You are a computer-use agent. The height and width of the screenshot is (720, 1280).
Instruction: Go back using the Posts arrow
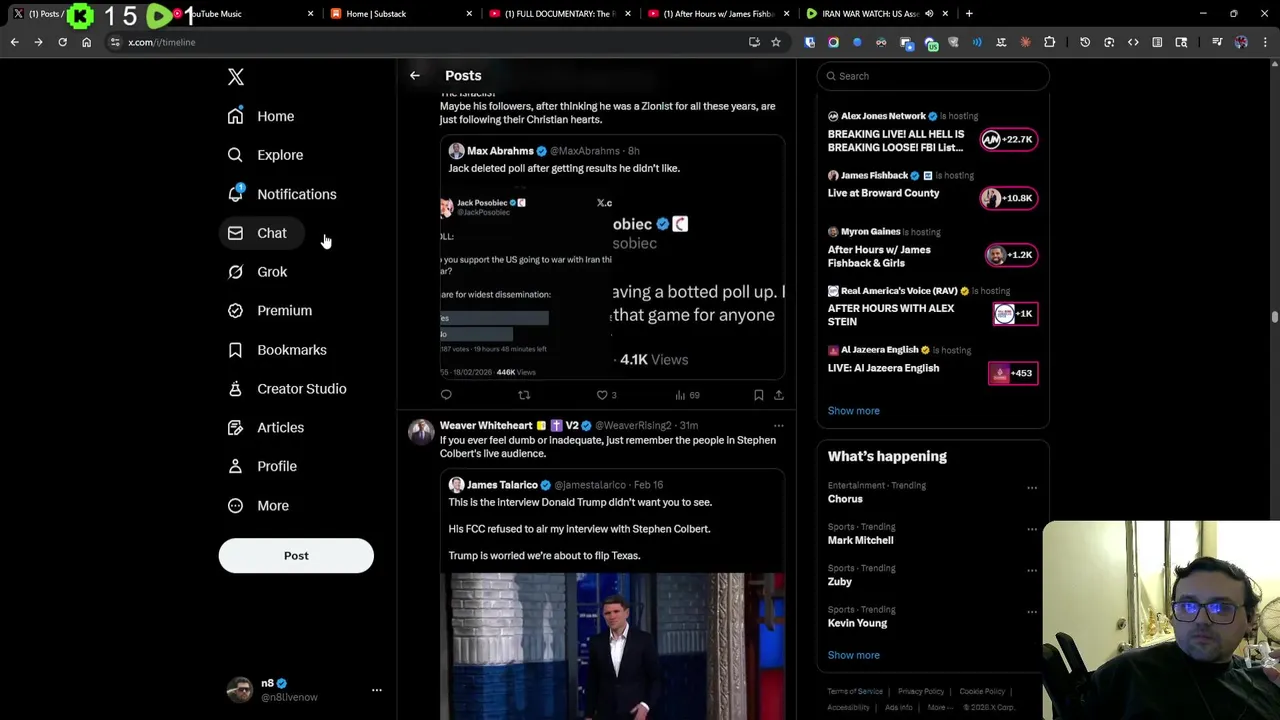pos(415,75)
